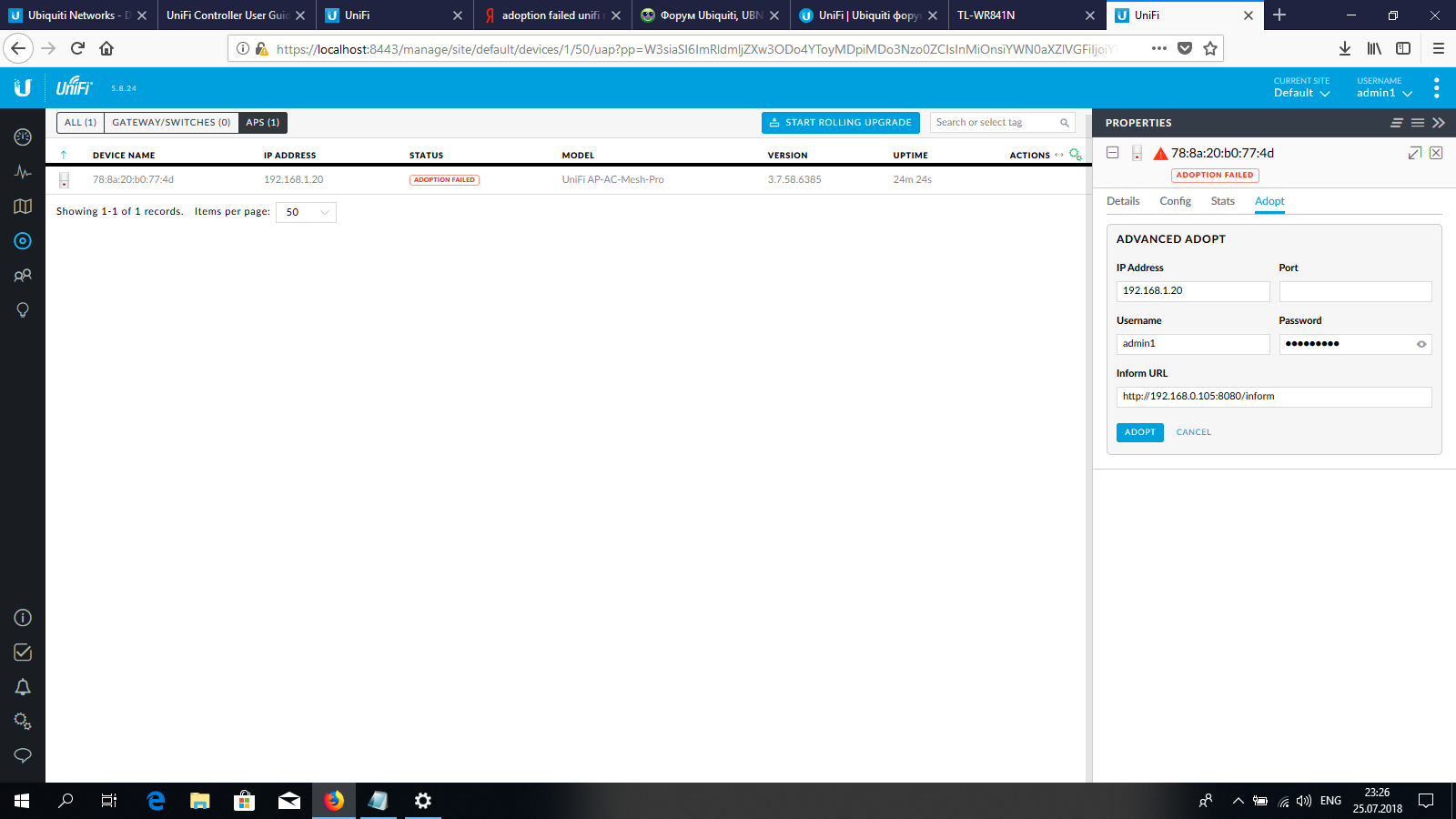Open the Dashboard from the sidebar

click(23, 136)
